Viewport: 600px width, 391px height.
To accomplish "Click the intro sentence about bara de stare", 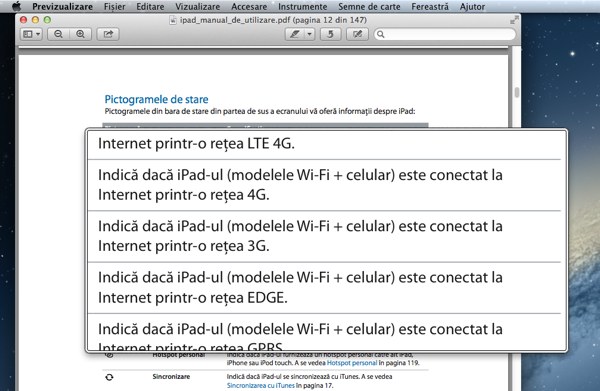I will pyautogui.click(x=260, y=111).
